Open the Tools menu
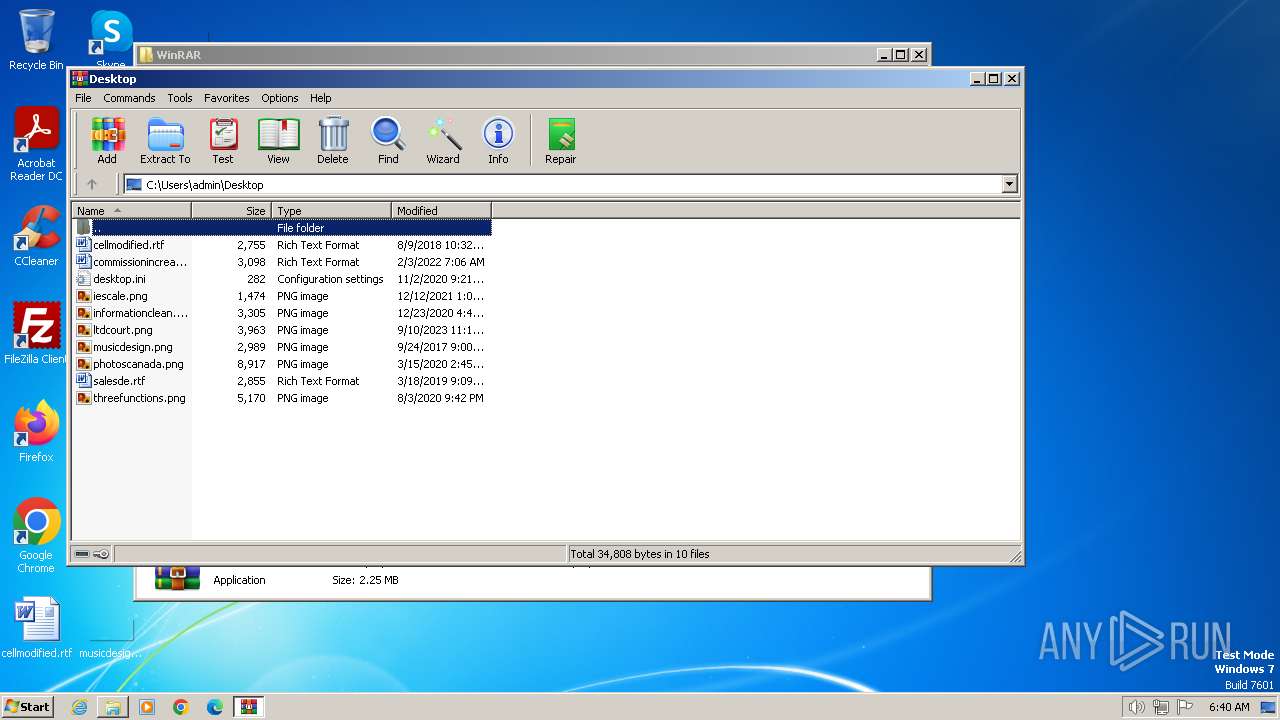The width and height of the screenshot is (1280, 720). point(180,98)
